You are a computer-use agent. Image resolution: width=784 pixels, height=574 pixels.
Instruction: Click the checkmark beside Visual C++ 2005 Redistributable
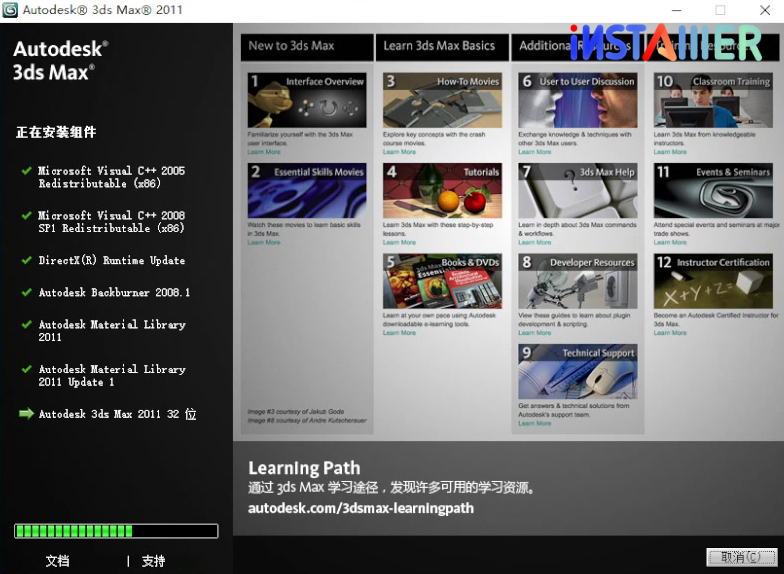[26, 170]
